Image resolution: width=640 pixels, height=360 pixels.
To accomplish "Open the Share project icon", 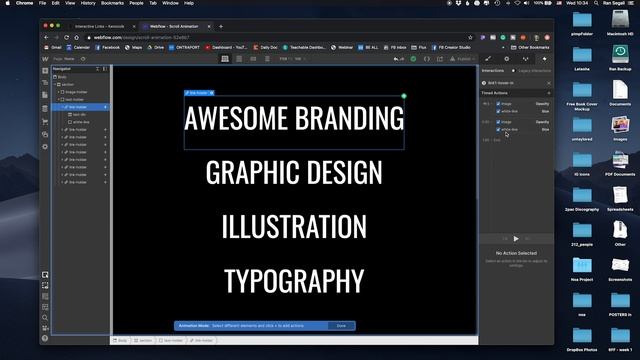I will coord(440,59).
